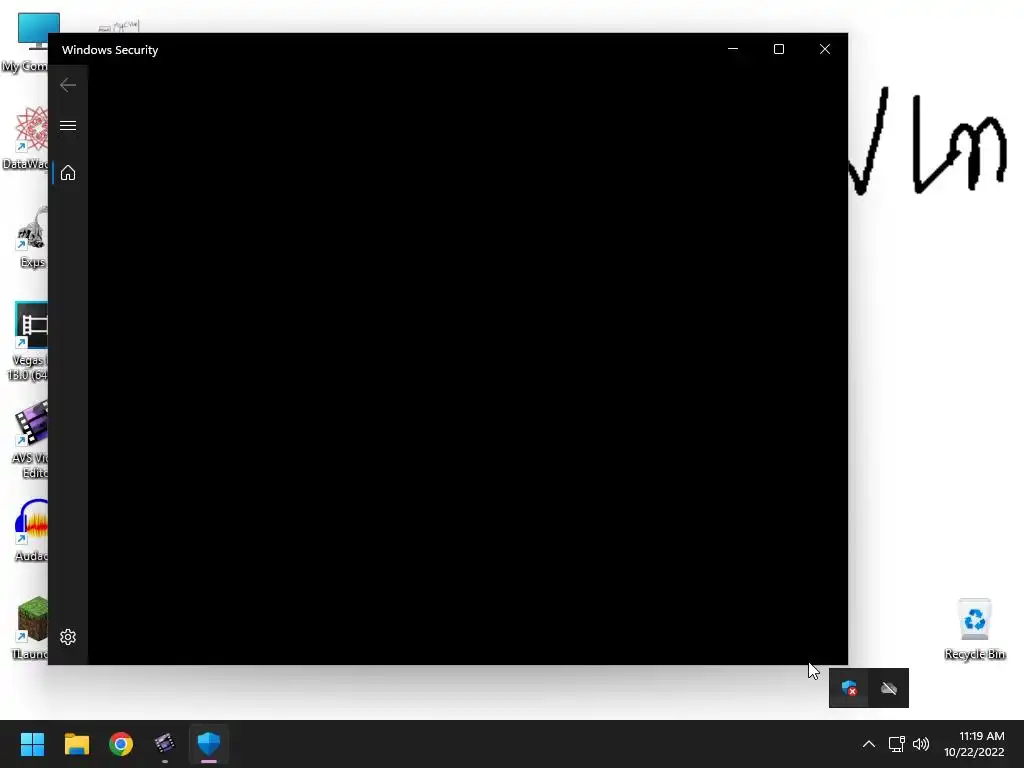The width and height of the screenshot is (1024, 768).
Task: Launch Google Chrome from the taskbar
Action: point(121,744)
